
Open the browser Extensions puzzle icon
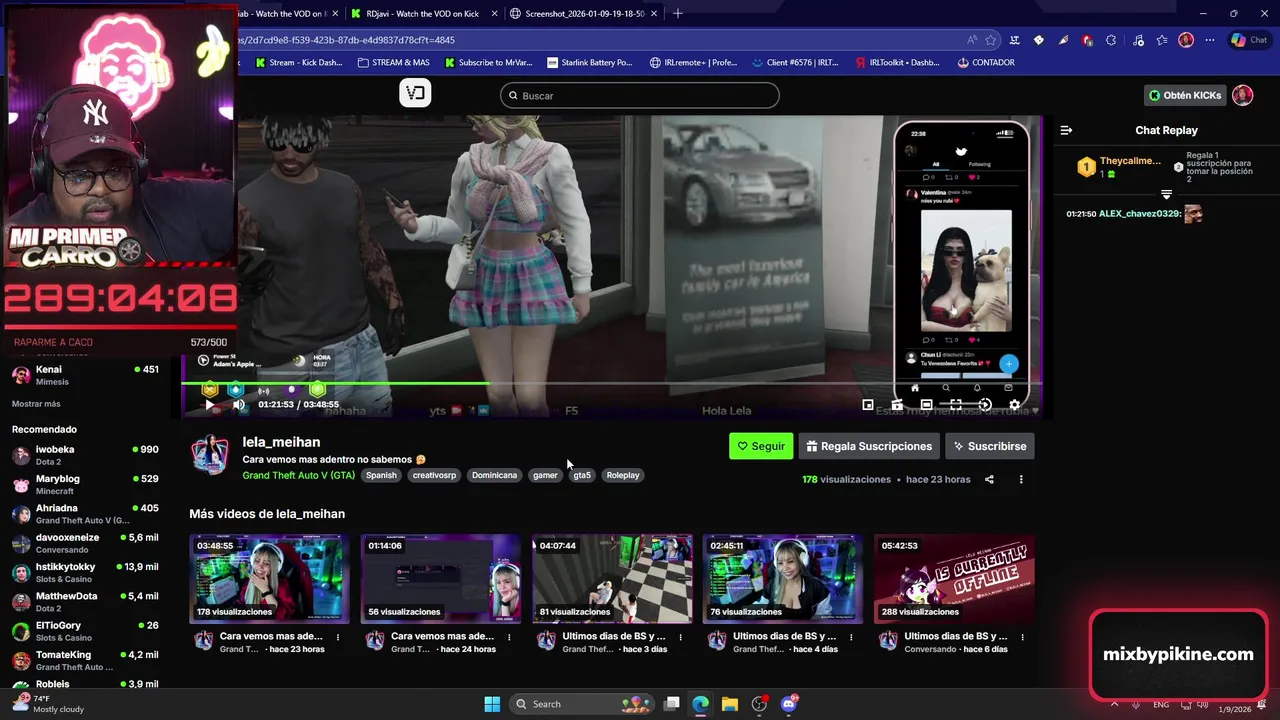(x=1111, y=40)
